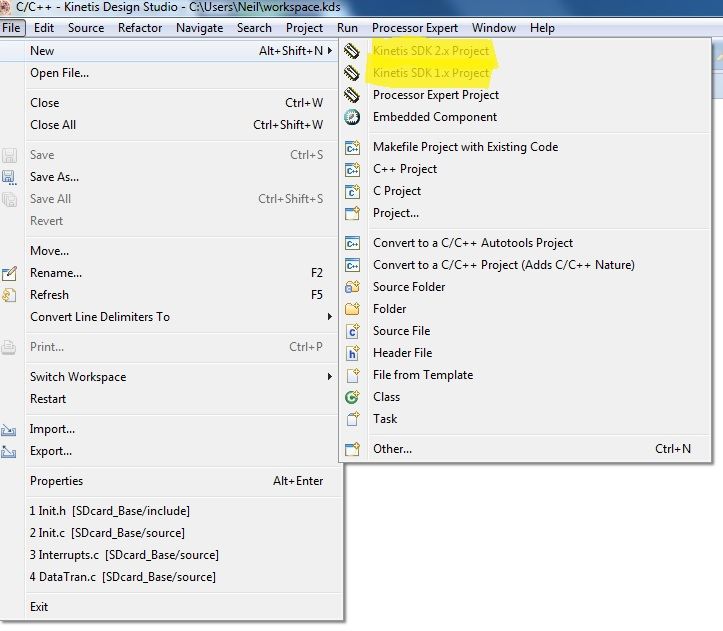The image size is (723, 631).
Task: Open the Help menu
Action: [x=542, y=28]
